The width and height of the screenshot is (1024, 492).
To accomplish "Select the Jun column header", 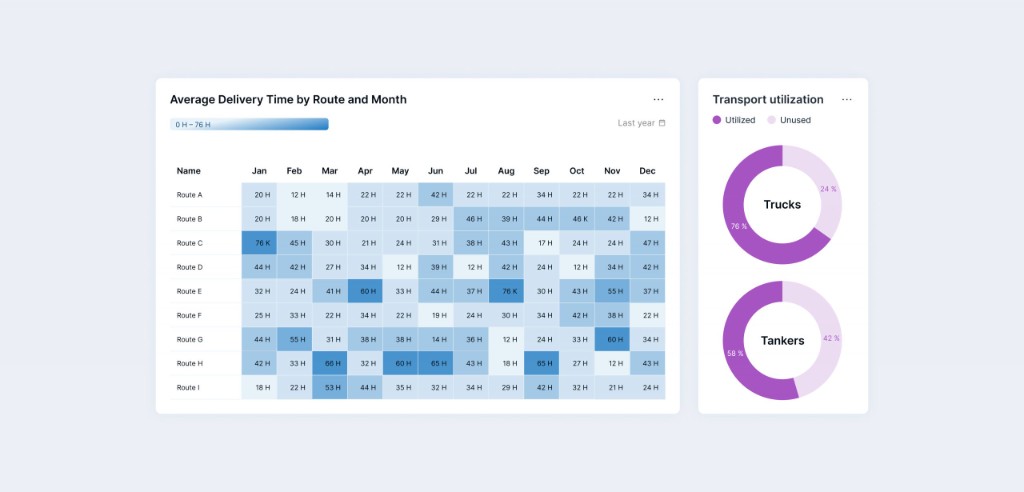I will pyautogui.click(x=435, y=171).
